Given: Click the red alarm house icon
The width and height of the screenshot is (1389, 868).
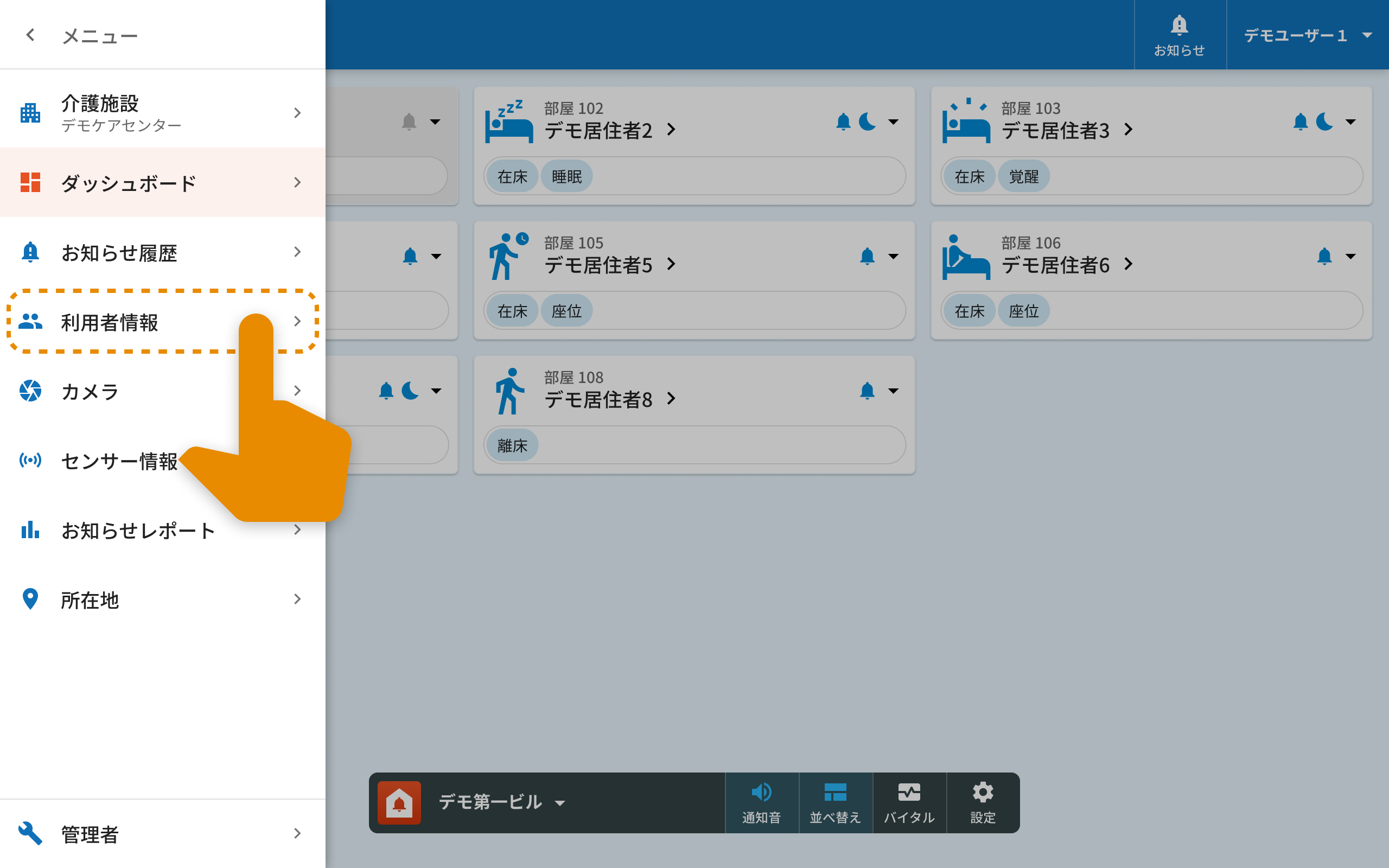Looking at the screenshot, I should (399, 802).
